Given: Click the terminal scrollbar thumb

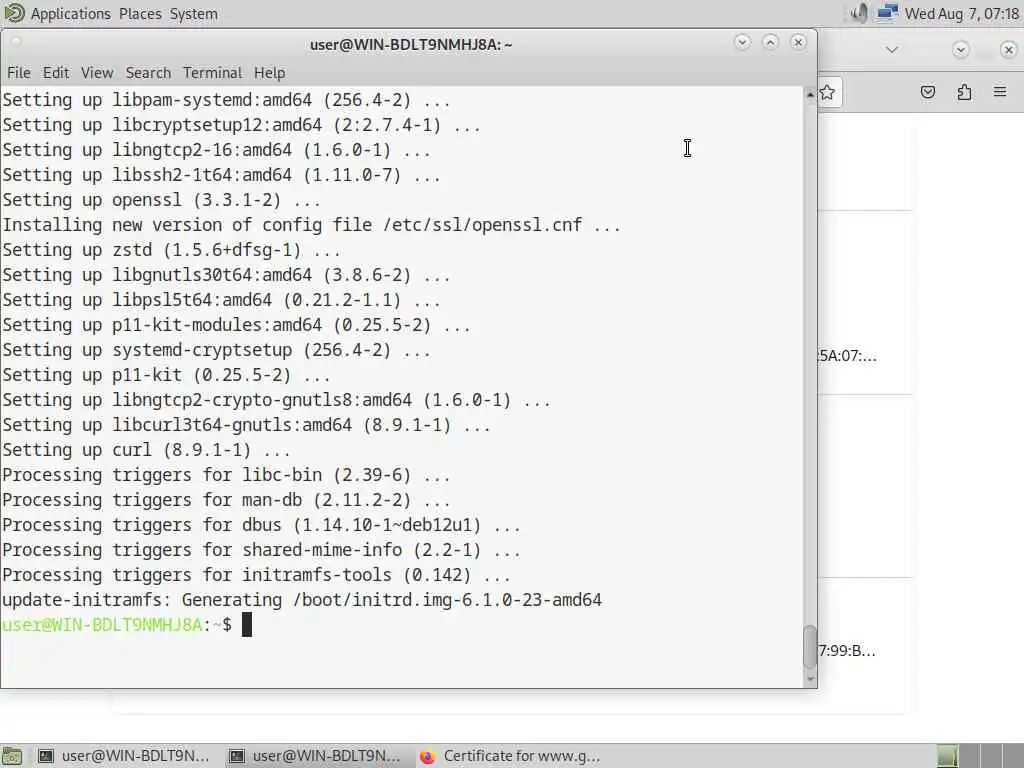Looking at the screenshot, I should pyautogui.click(x=810, y=647).
